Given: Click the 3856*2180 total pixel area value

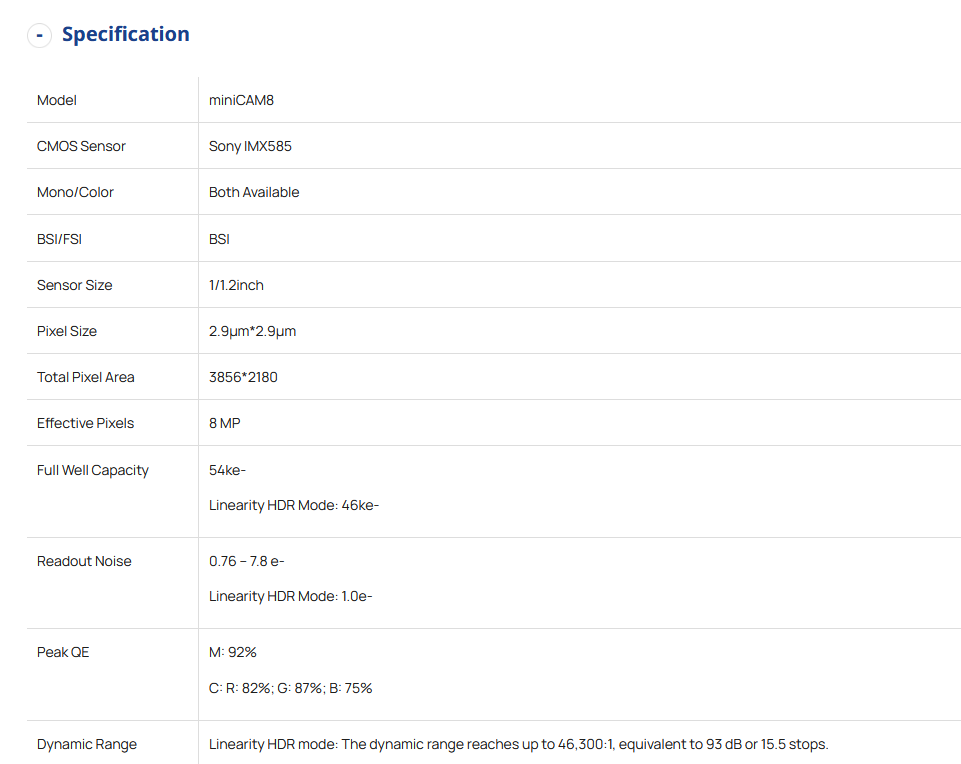Looking at the screenshot, I should point(243,377).
